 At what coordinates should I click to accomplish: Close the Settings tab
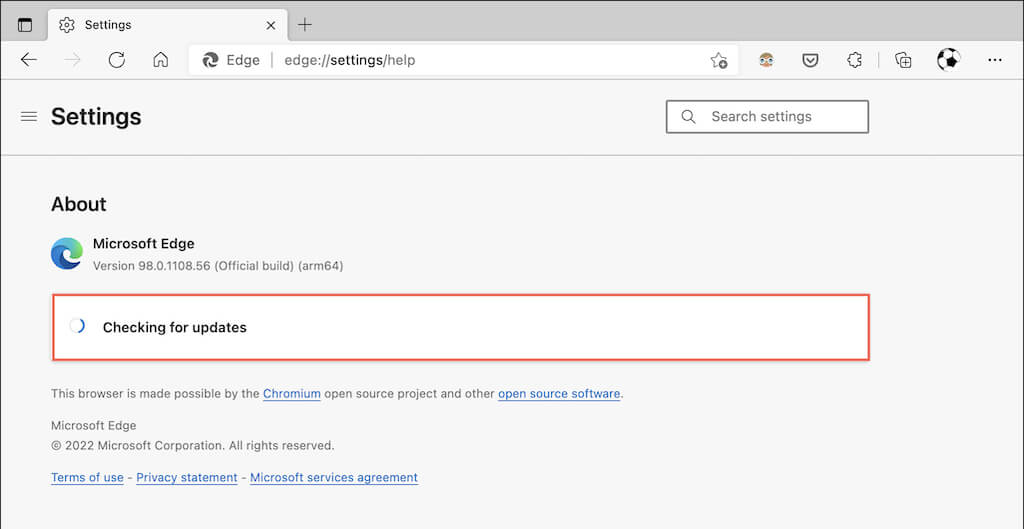coord(271,25)
